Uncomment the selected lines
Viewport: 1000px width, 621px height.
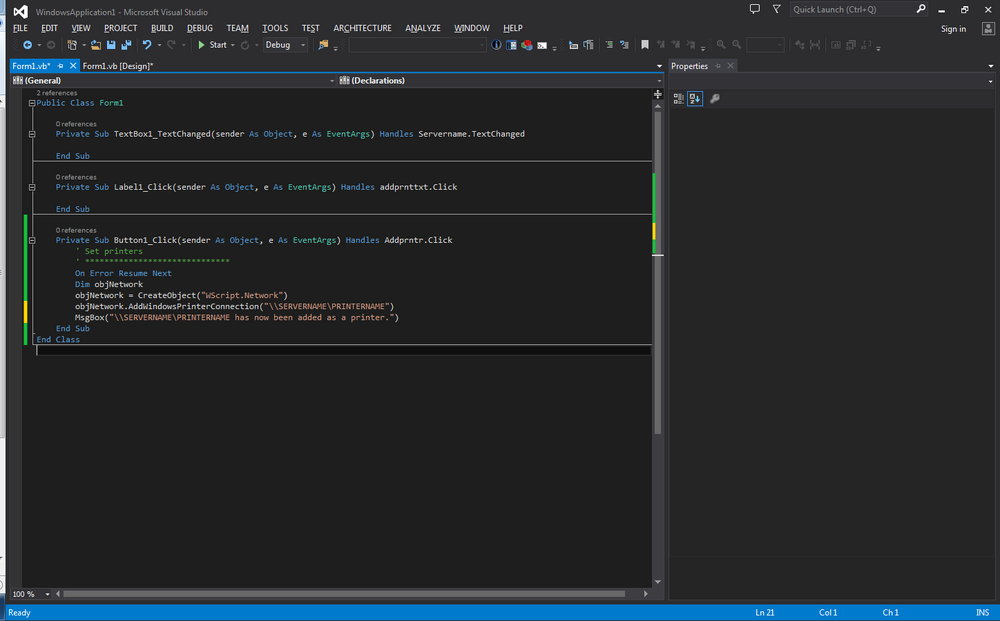[624, 45]
